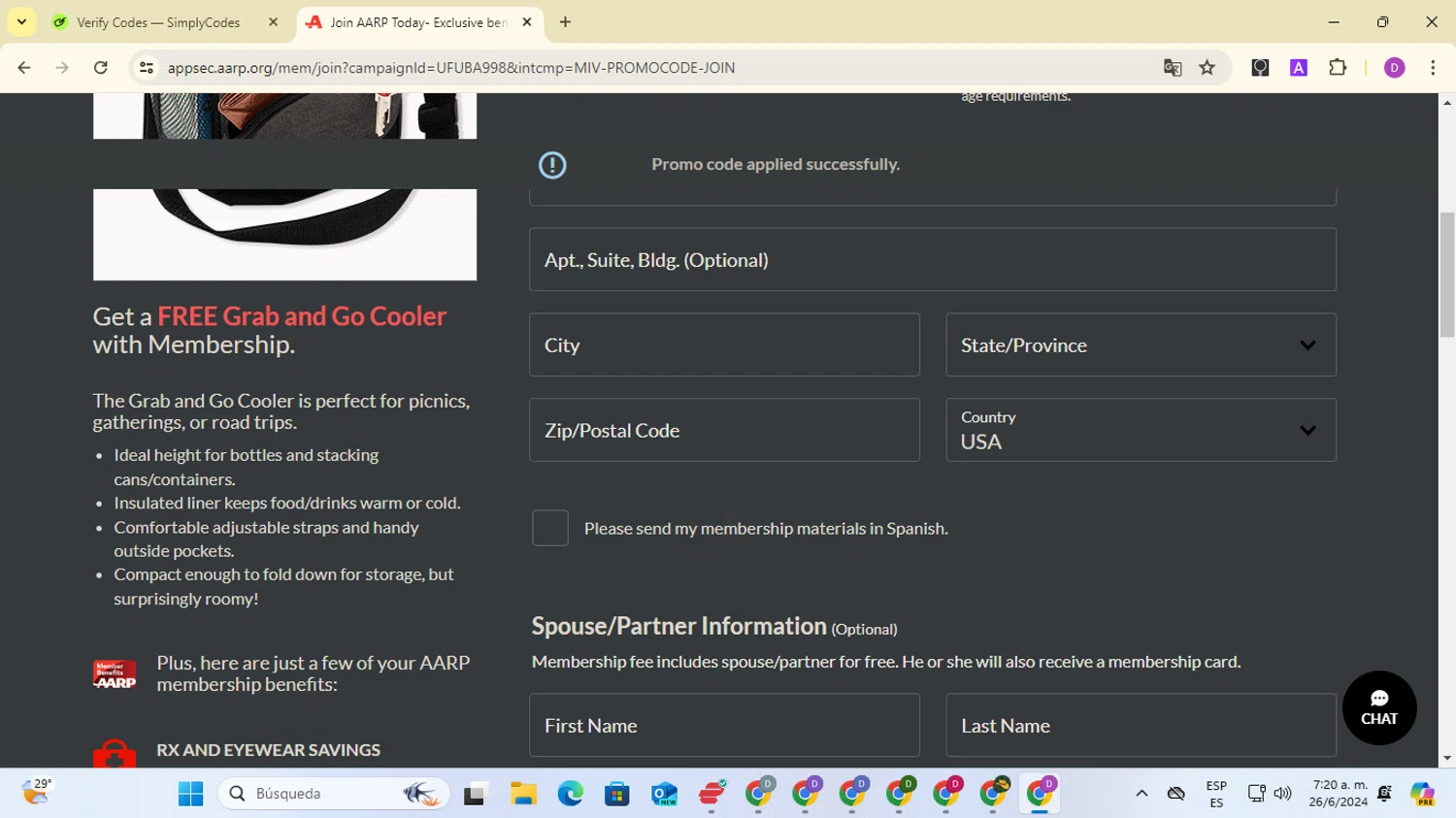Click the Grab and Go Cooler image
This screenshot has width=1456, height=818.
click(284, 235)
